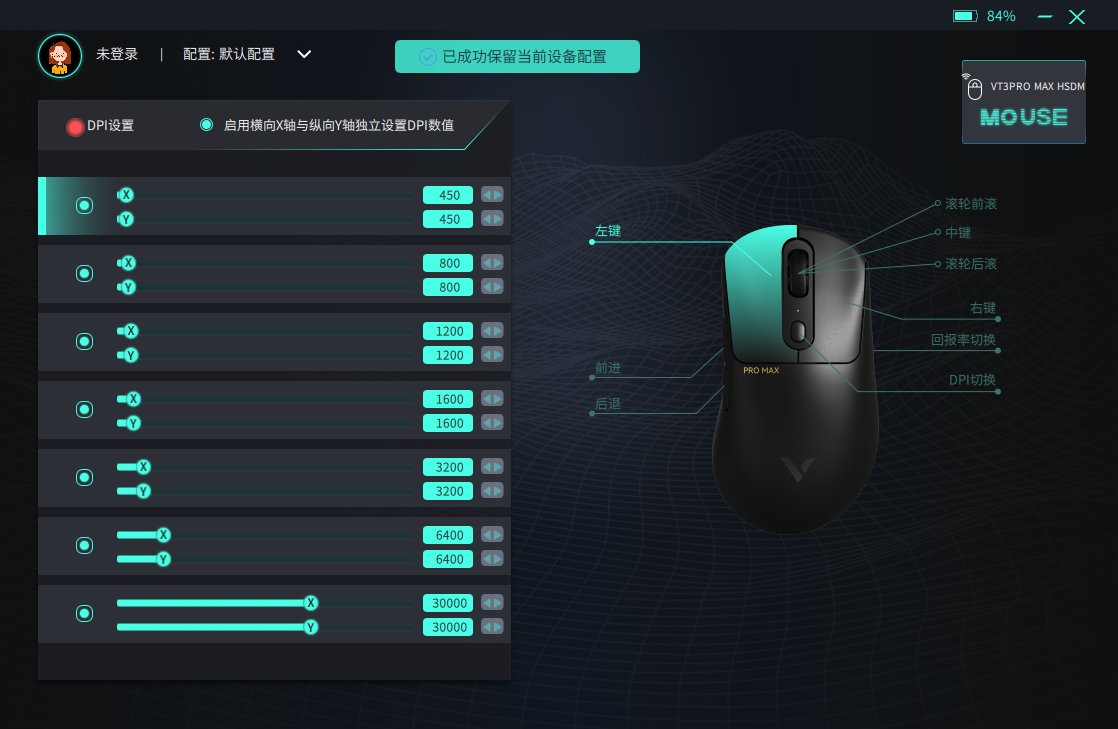The image size is (1118, 729).
Task: Click the red DPI设置 indicator dot
Action: pos(75,127)
